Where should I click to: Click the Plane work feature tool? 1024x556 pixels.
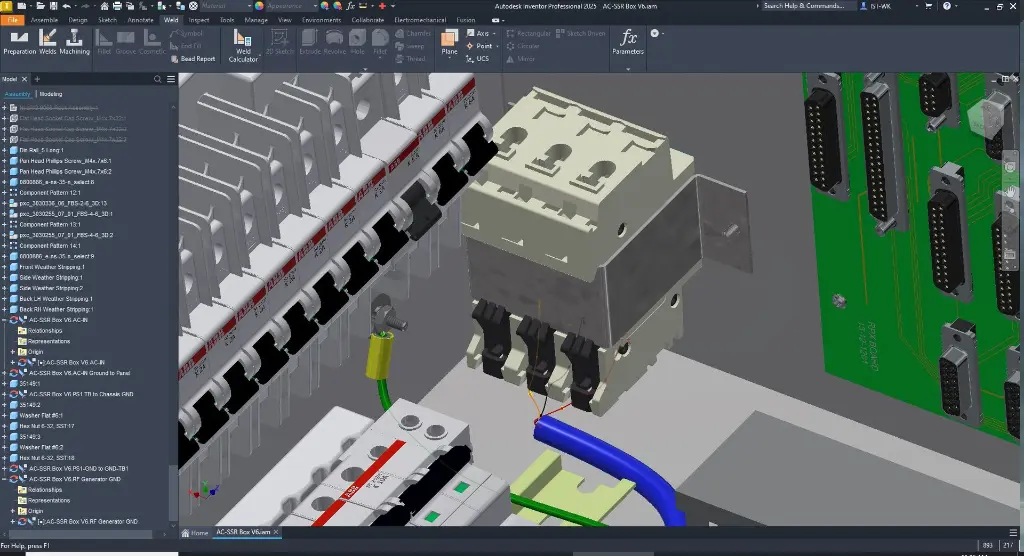tap(449, 43)
